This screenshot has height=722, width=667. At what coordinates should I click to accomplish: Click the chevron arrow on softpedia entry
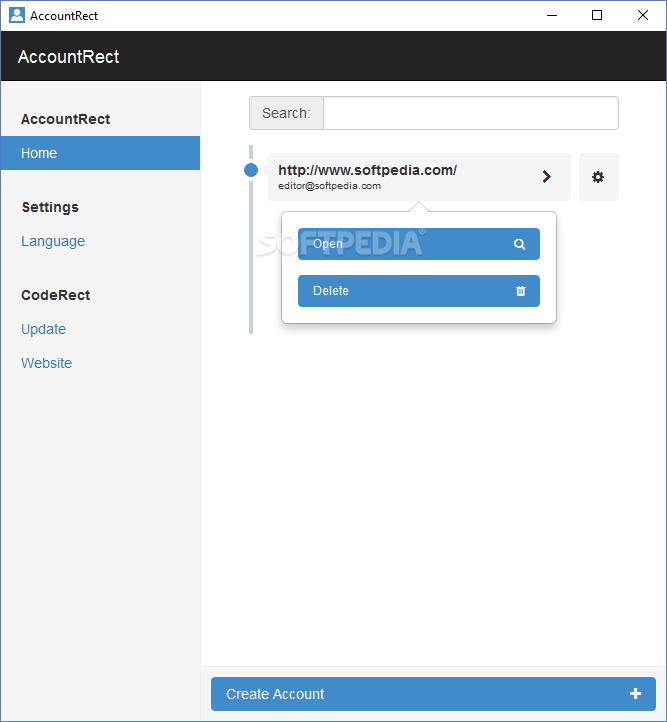point(546,177)
